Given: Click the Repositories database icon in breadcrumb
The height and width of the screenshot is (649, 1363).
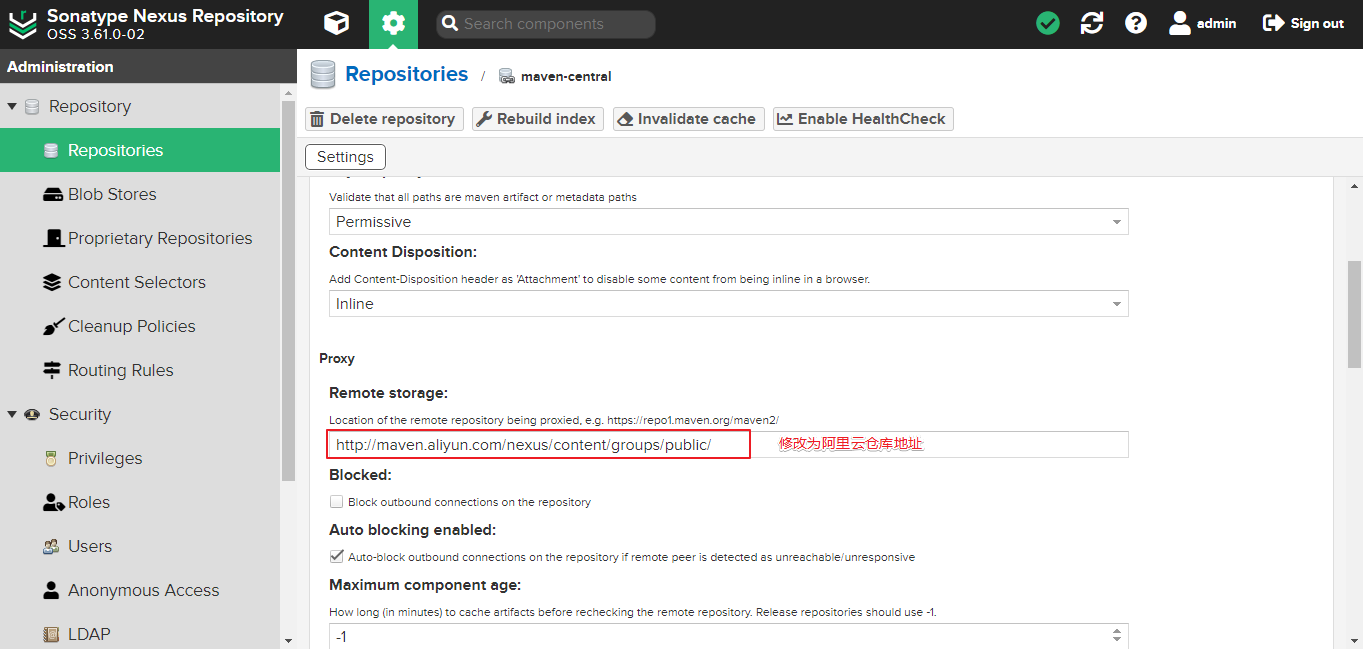Looking at the screenshot, I should (x=323, y=75).
